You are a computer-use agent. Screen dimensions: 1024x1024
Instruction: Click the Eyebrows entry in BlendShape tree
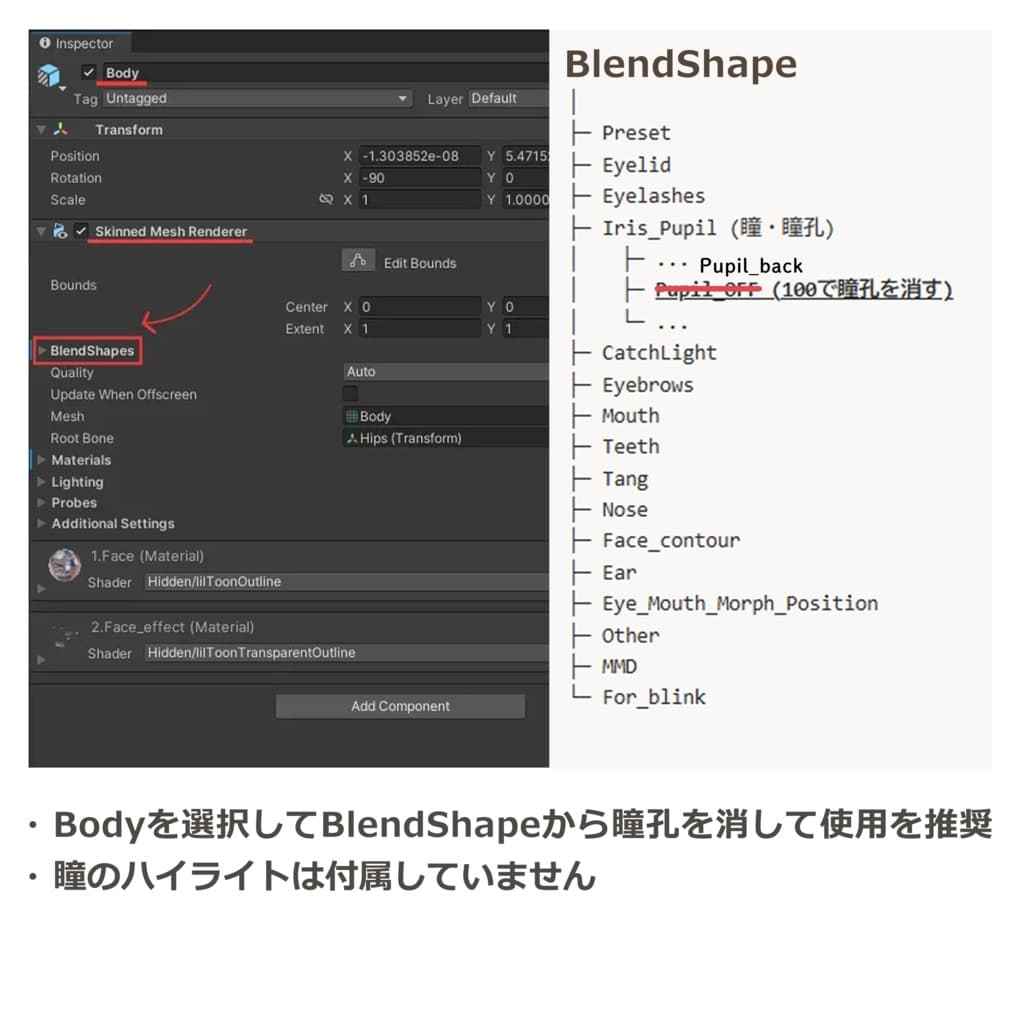pyautogui.click(x=647, y=385)
